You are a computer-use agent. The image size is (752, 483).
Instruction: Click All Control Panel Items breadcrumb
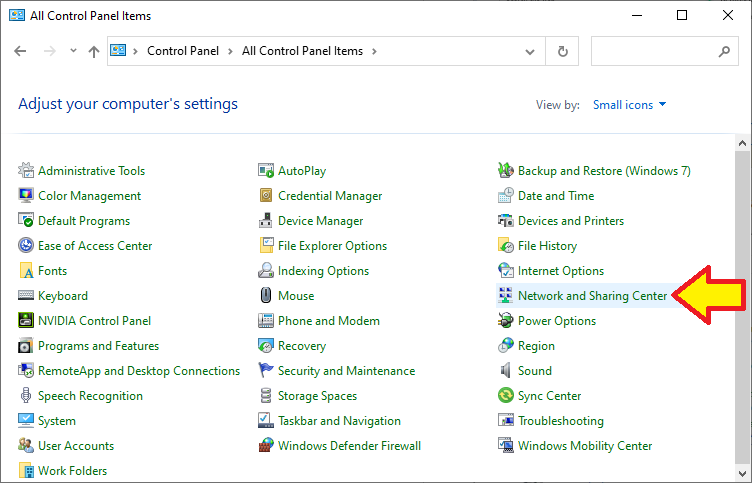point(302,51)
